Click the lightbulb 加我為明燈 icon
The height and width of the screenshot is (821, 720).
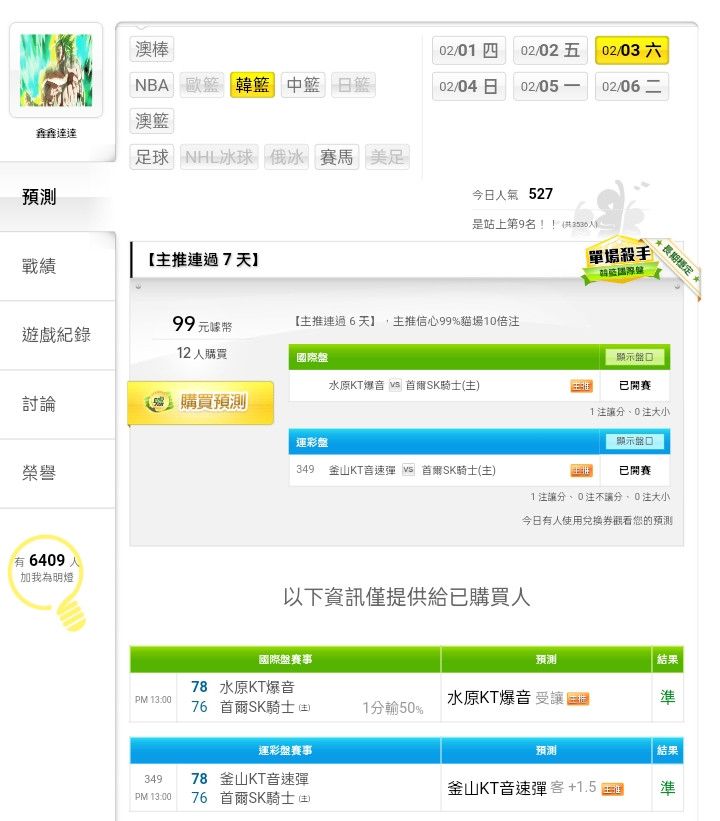click(48, 581)
